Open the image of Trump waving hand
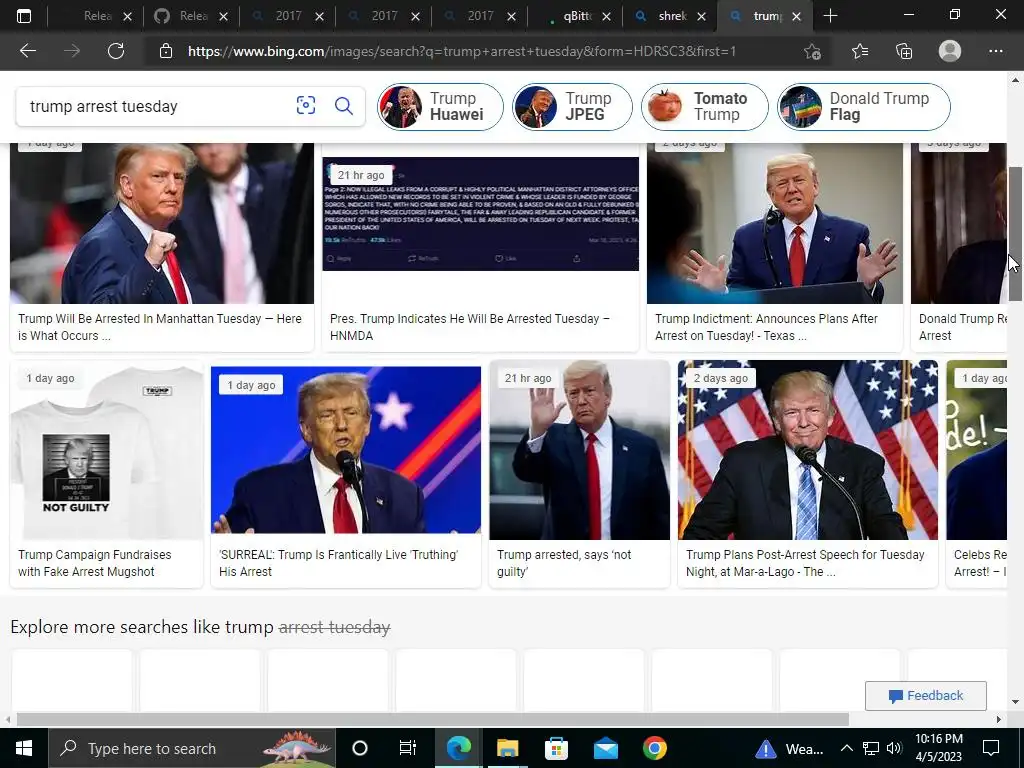This screenshot has height=768, width=1024. 579,451
